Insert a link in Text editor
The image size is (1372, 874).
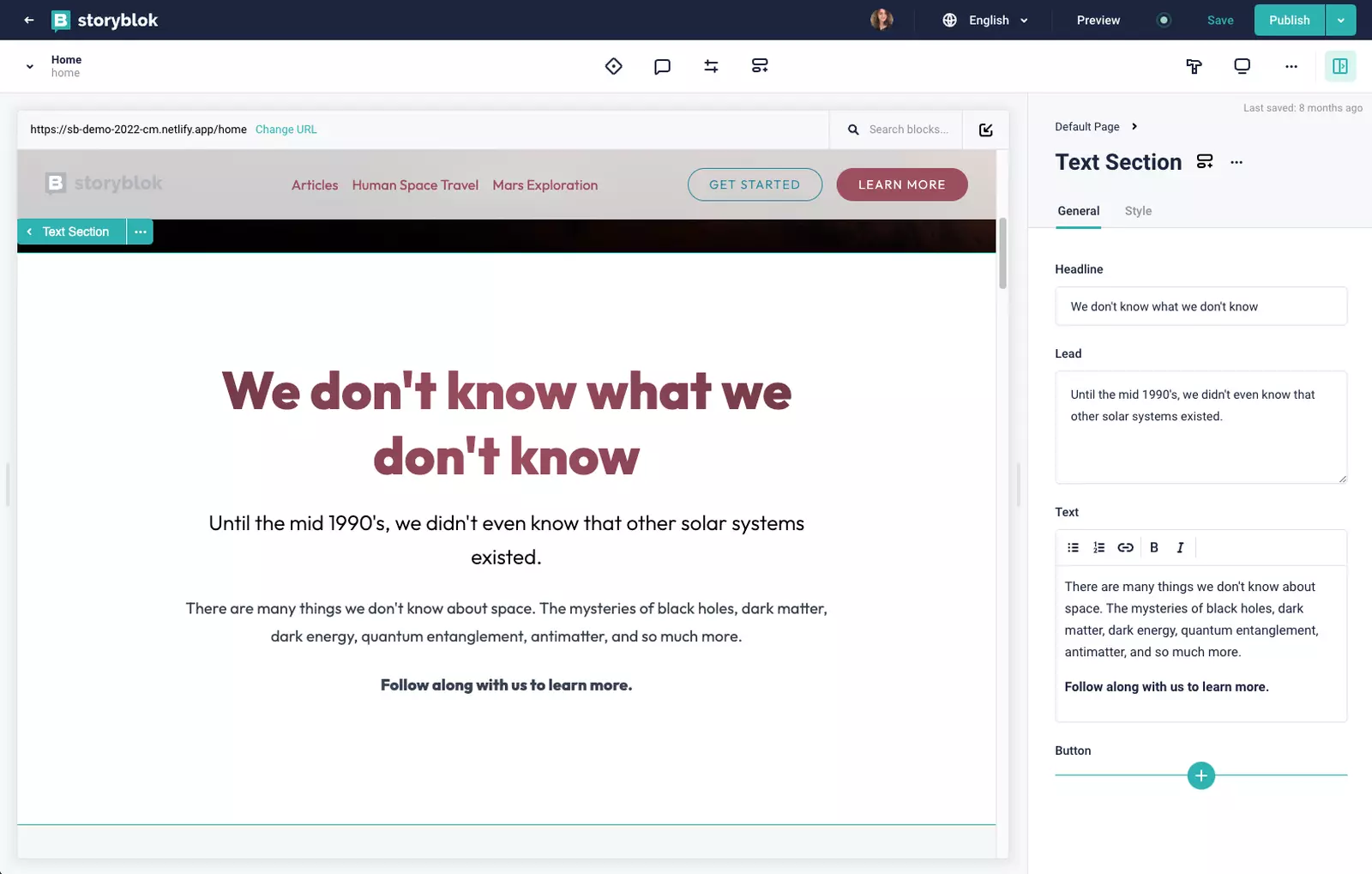(1125, 547)
